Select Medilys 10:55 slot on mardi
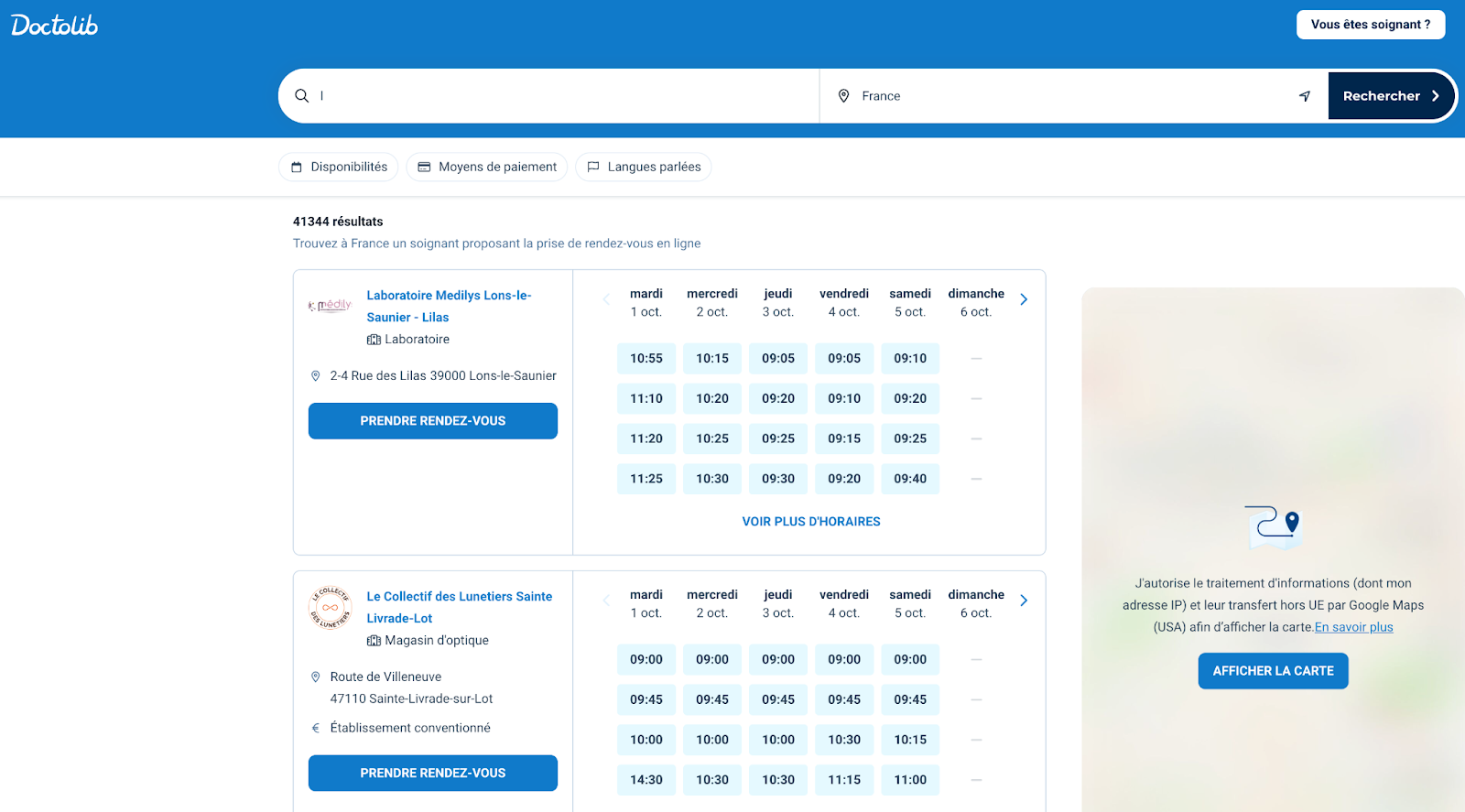The image size is (1465, 812). (x=646, y=359)
